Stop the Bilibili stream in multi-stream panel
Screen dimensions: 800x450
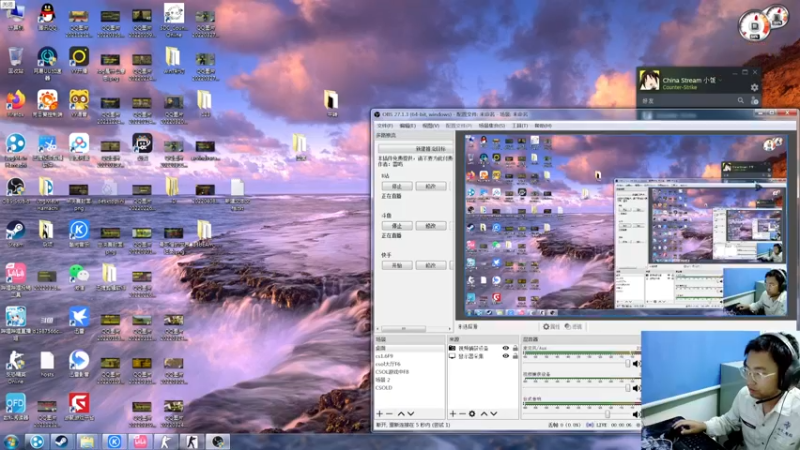point(397,186)
